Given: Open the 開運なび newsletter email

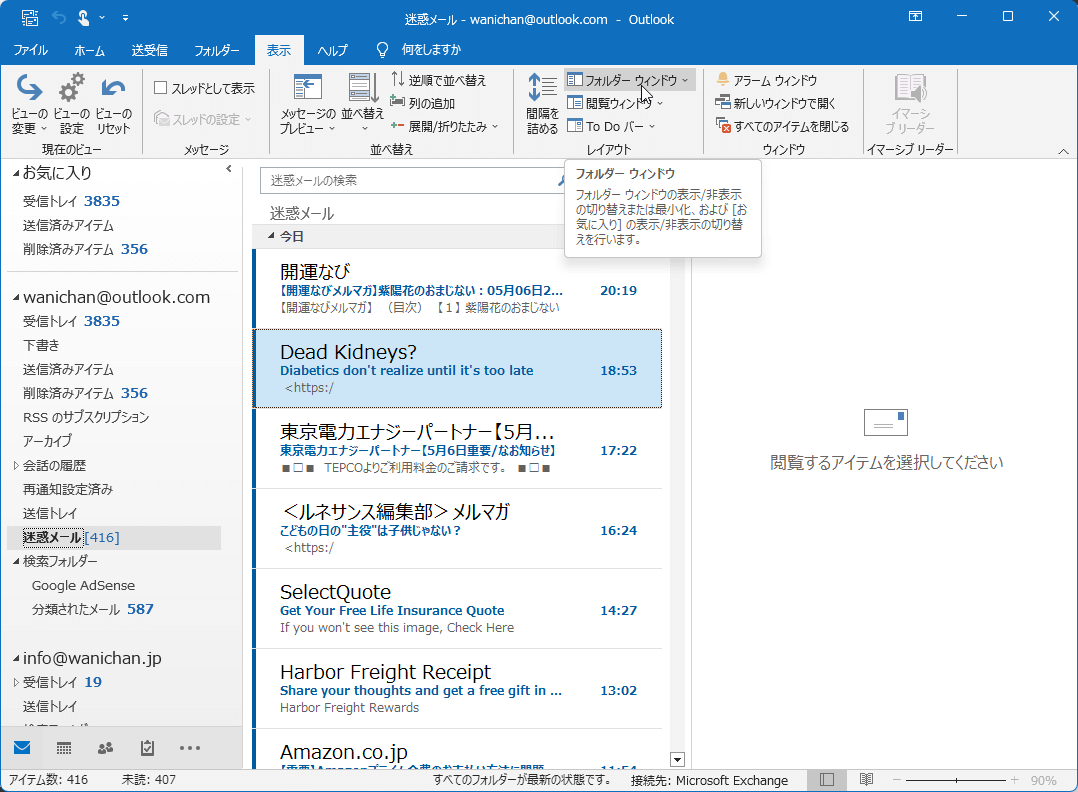Looking at the screenshot, I should 458,289.
